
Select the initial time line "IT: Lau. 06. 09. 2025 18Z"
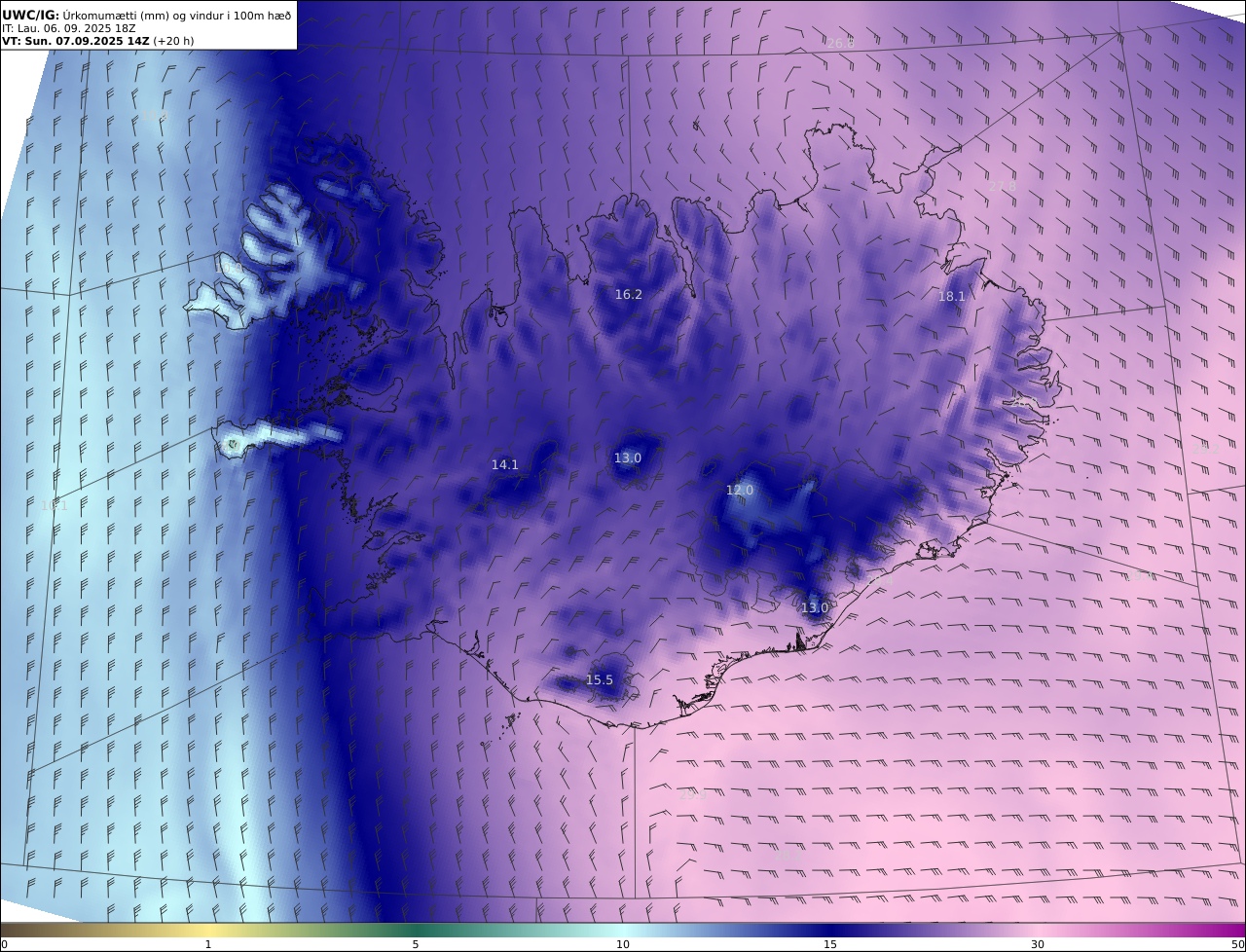(69, 28)
